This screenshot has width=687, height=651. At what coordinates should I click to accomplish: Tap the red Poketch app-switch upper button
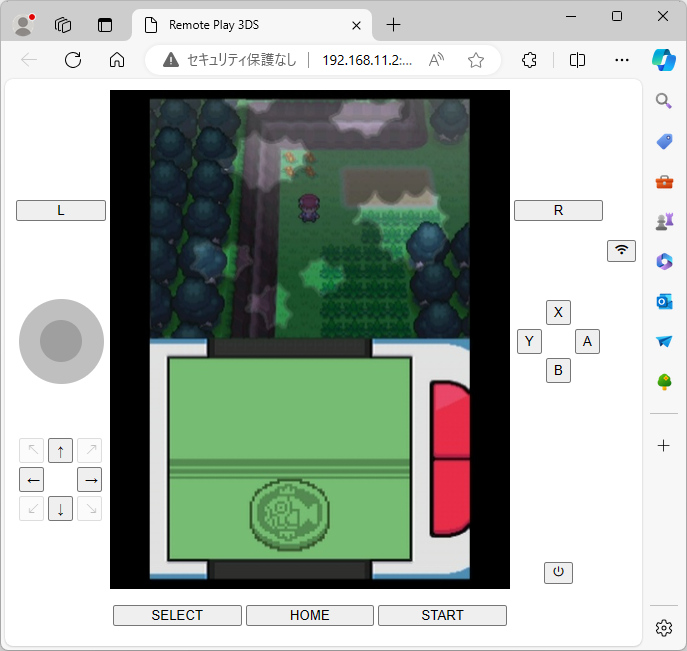(450, 420)
